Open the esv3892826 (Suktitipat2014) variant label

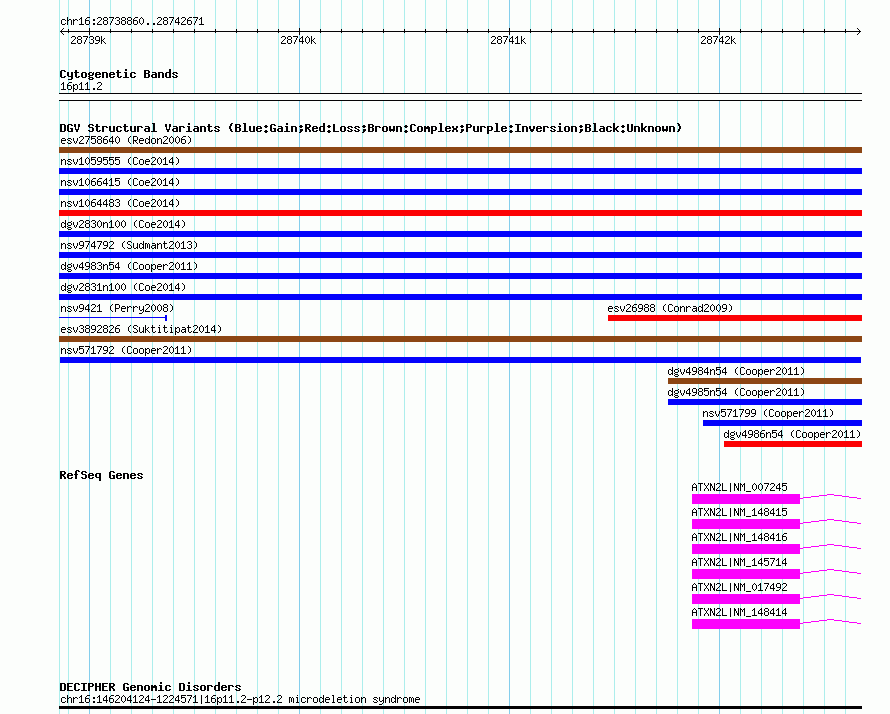point(141,329)
